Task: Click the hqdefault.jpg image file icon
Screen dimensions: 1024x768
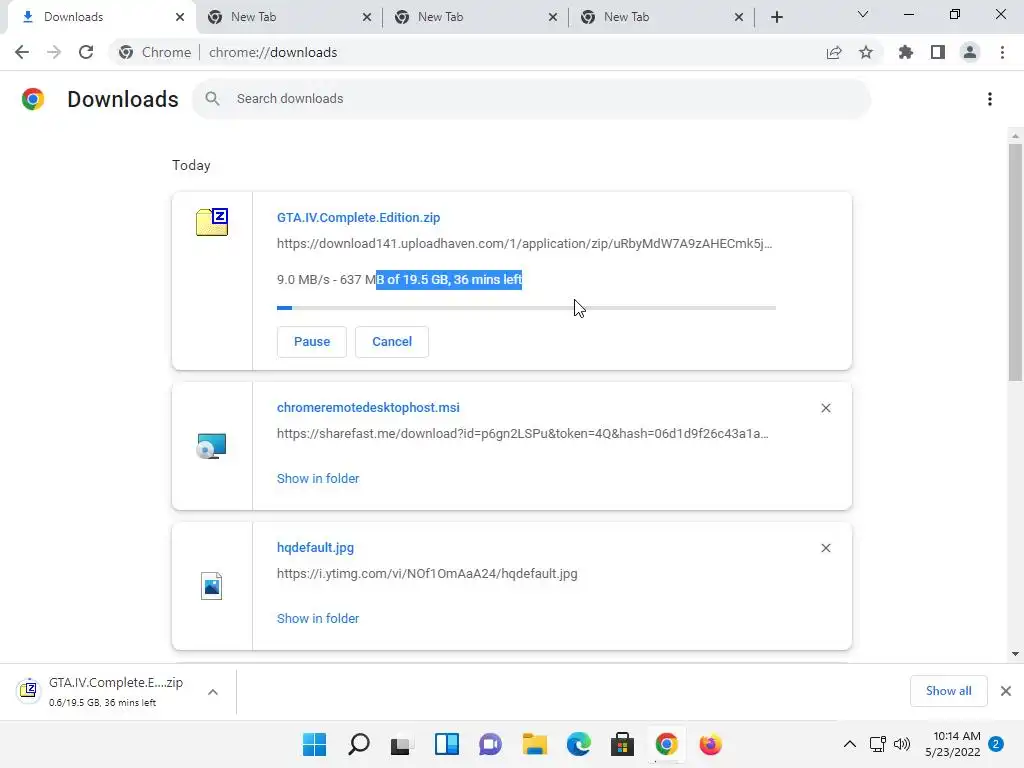Action: [x=212, y=586]
